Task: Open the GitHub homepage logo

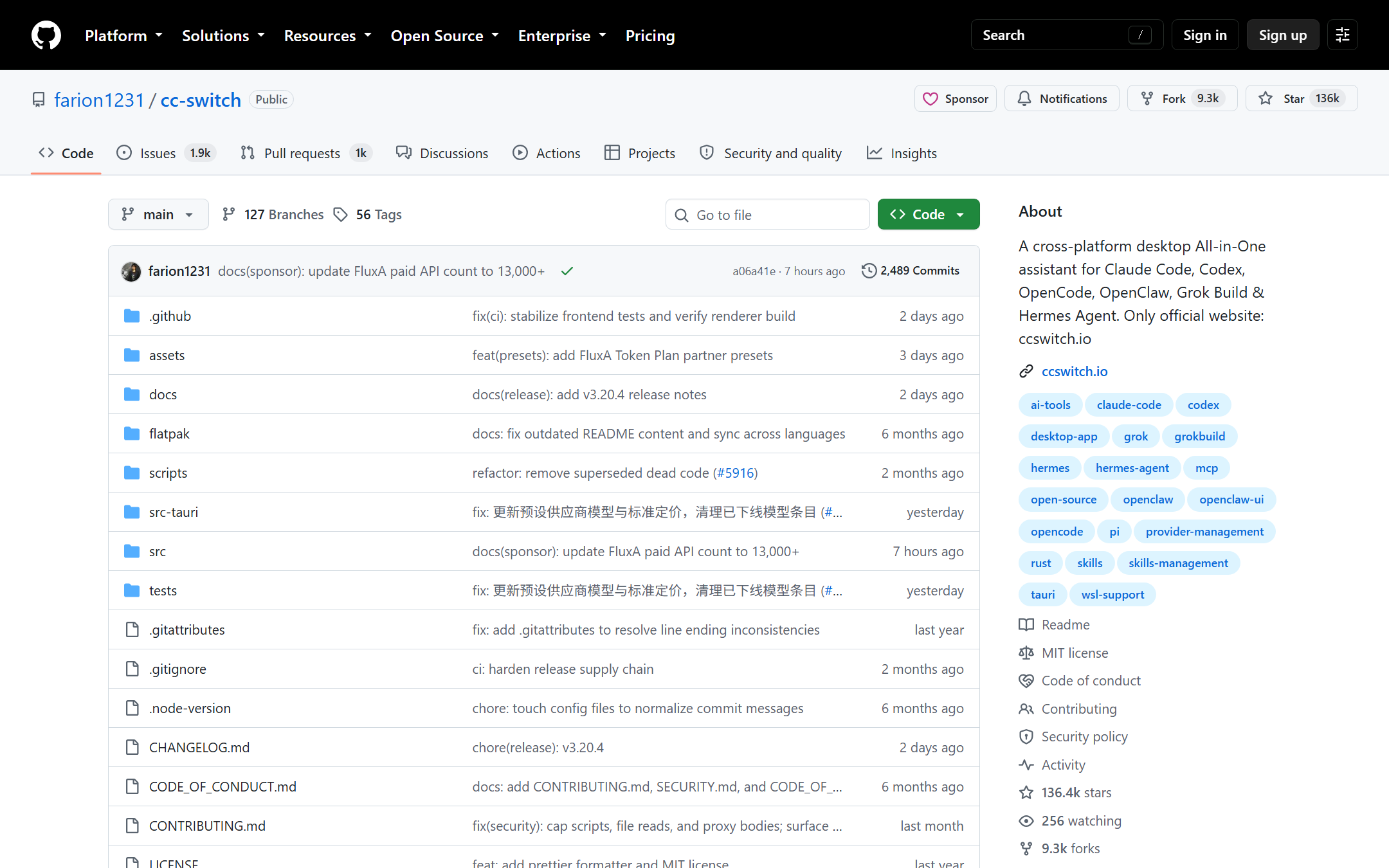Action: coord(46,35)
